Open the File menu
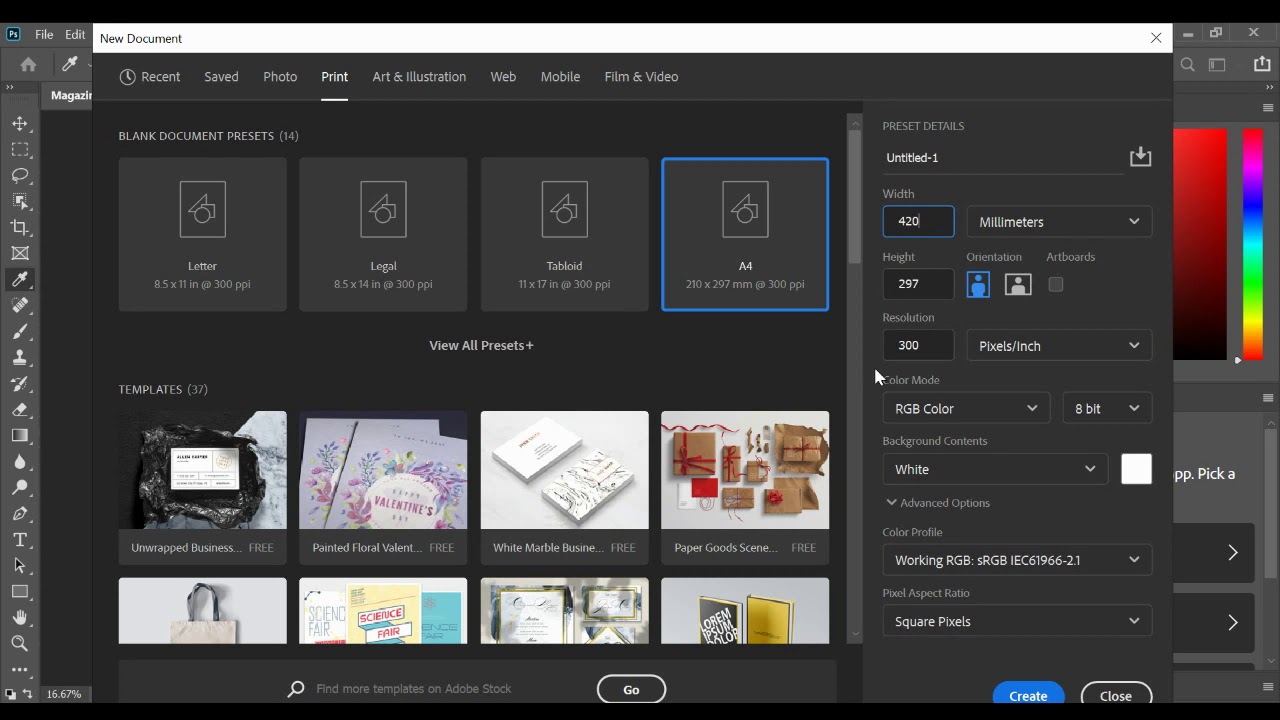 click(x=44, y=34)
